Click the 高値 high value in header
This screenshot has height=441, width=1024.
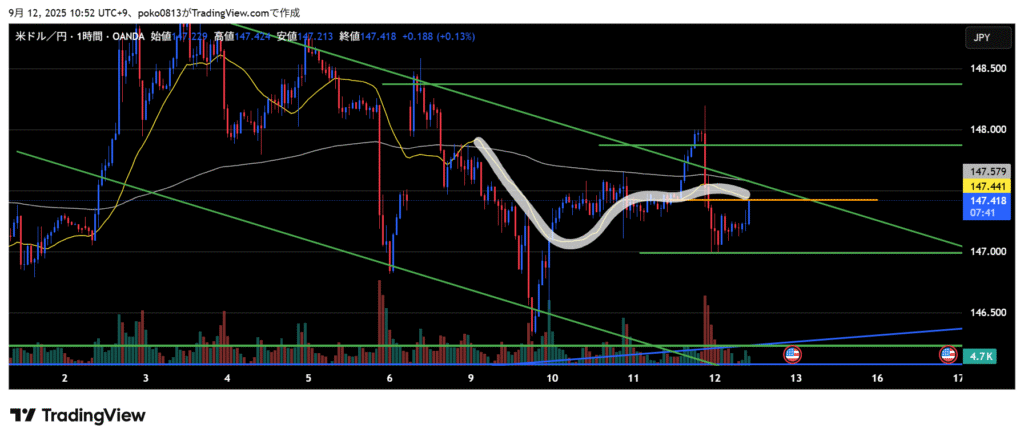(x=235, y=37)
